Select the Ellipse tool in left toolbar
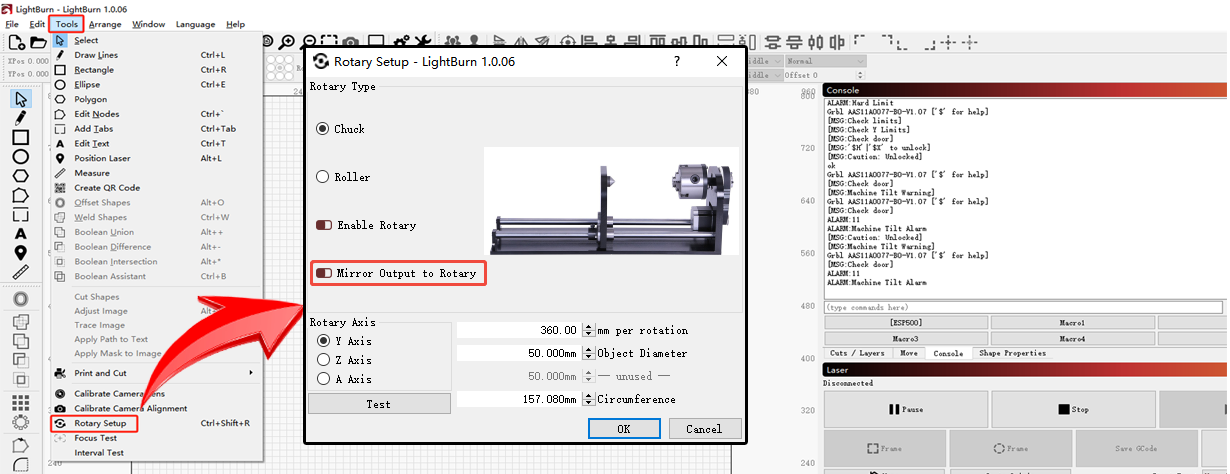Viewport: 1230px width, 474px height. (20, 157)
